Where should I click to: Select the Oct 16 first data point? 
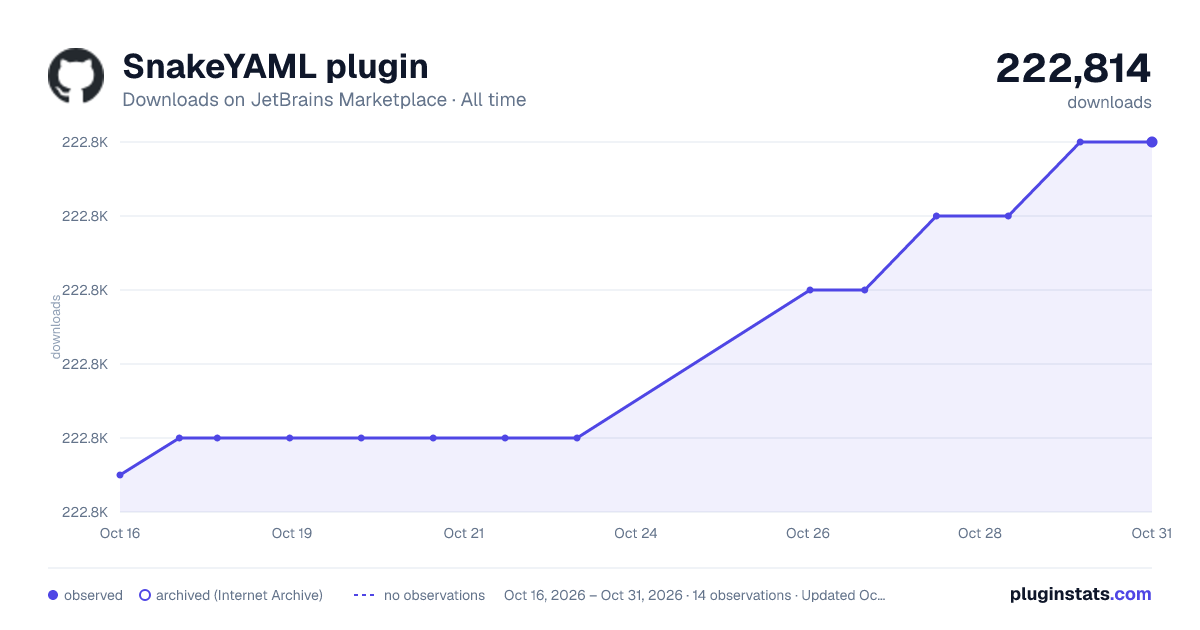[x=120, y=475]
